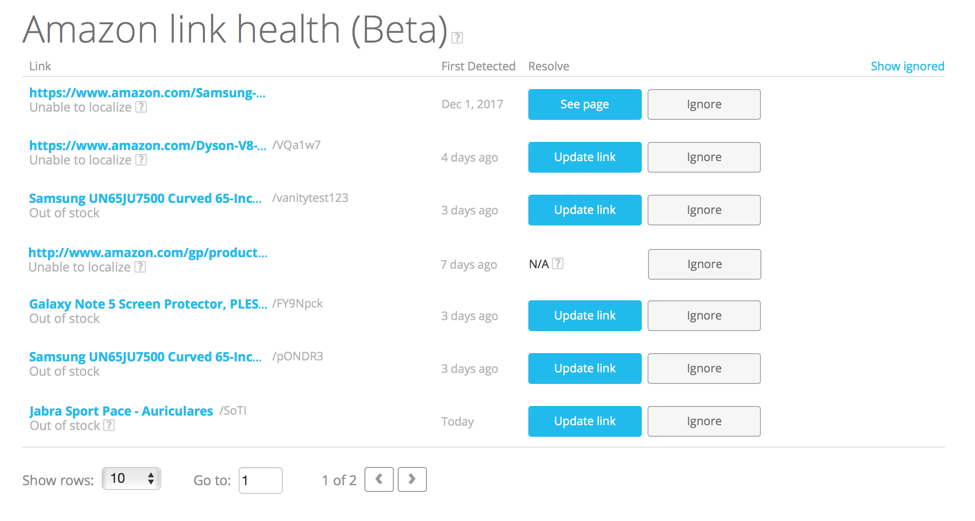Viewport: 975px width, 521px height.
Task: Click Show ignored link
Action: click(907, 66)
